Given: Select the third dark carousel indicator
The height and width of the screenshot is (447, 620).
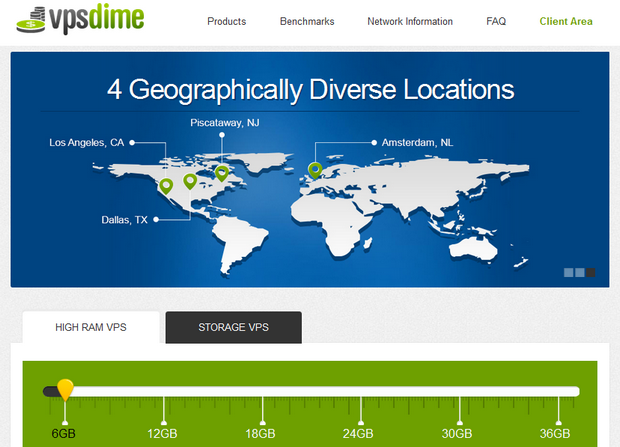Looking at the screenshot, I should (x=591, y=273).
